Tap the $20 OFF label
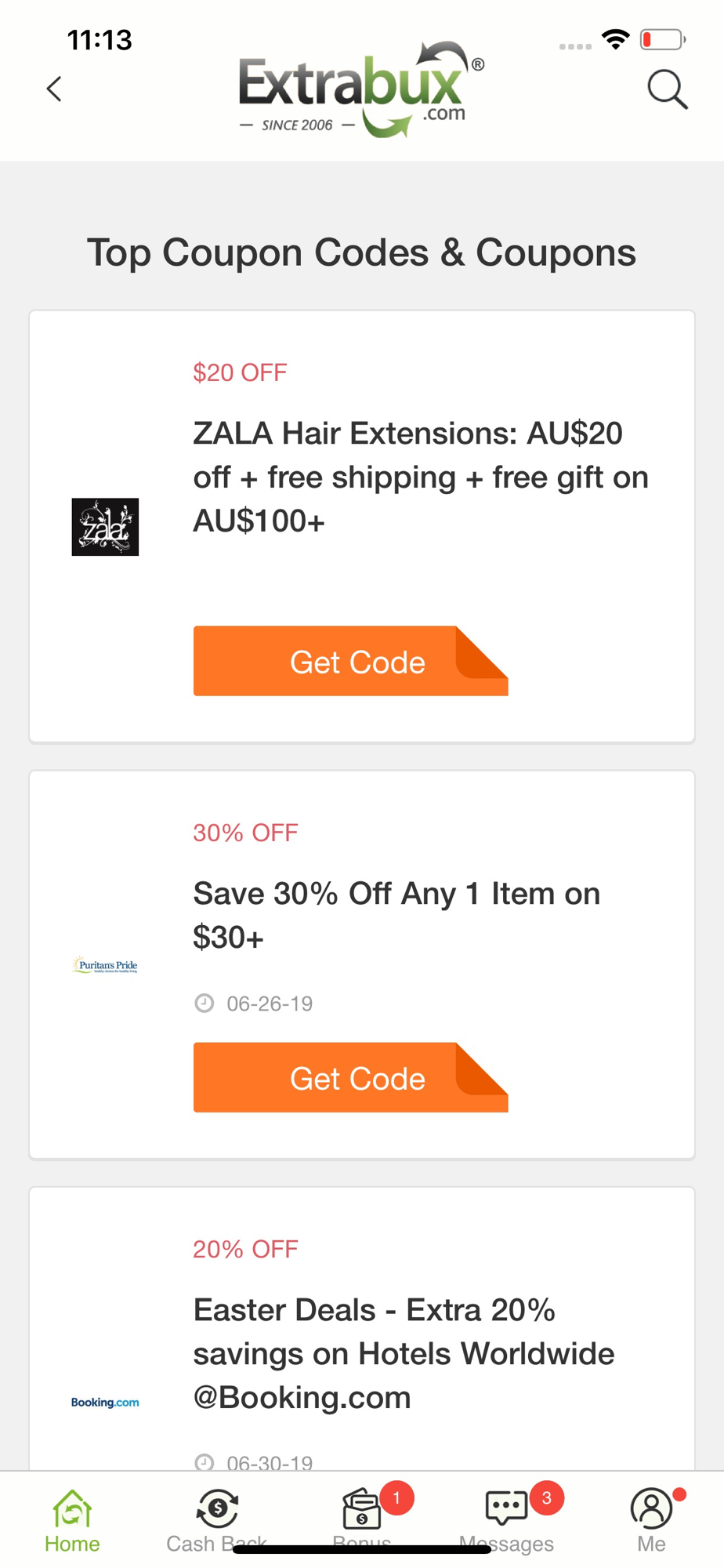 coord(240,372)
